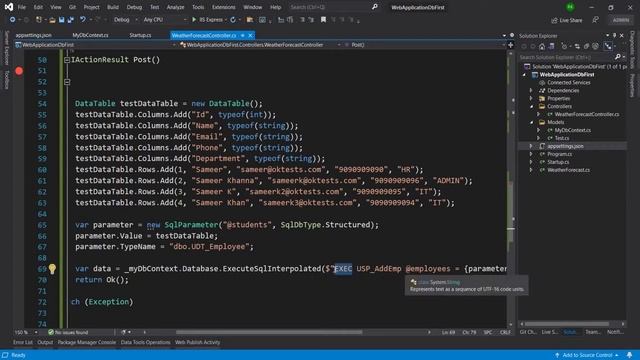640x360 pixels.
Task: Open the Build menu
Action: [x=113, y=7]
